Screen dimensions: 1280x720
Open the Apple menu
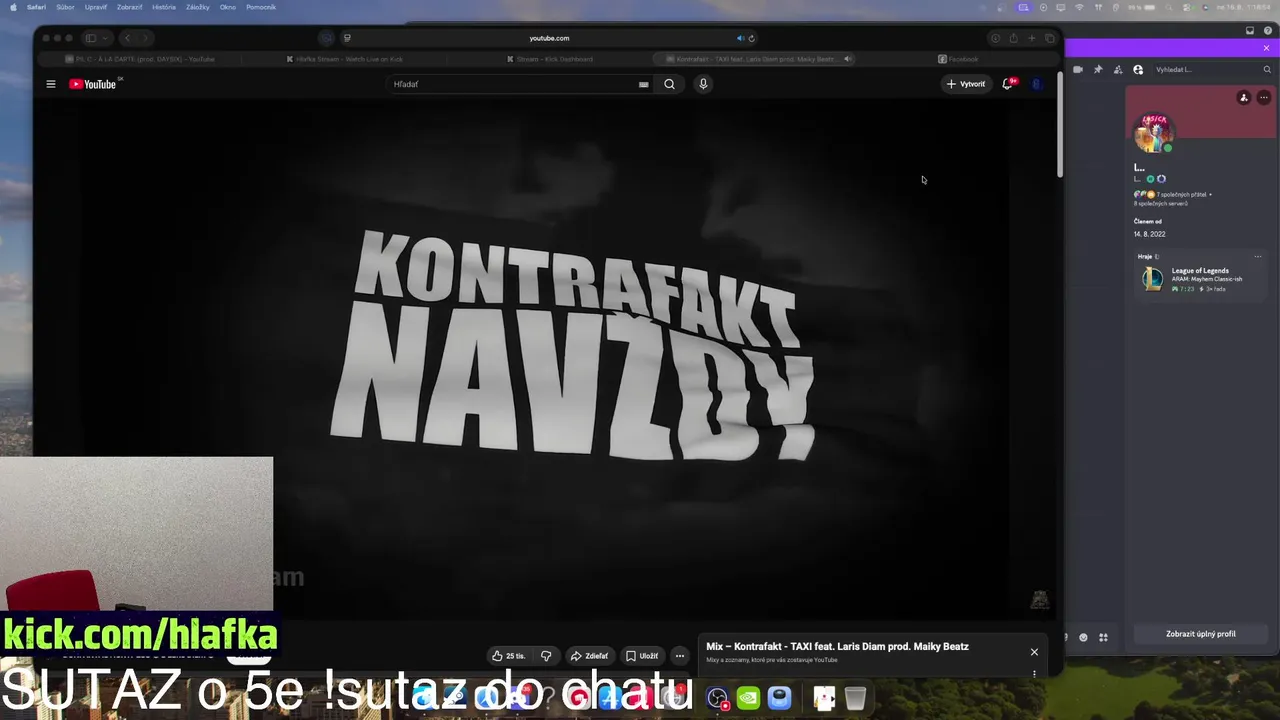pyautogui.click(x=13, y=7)
